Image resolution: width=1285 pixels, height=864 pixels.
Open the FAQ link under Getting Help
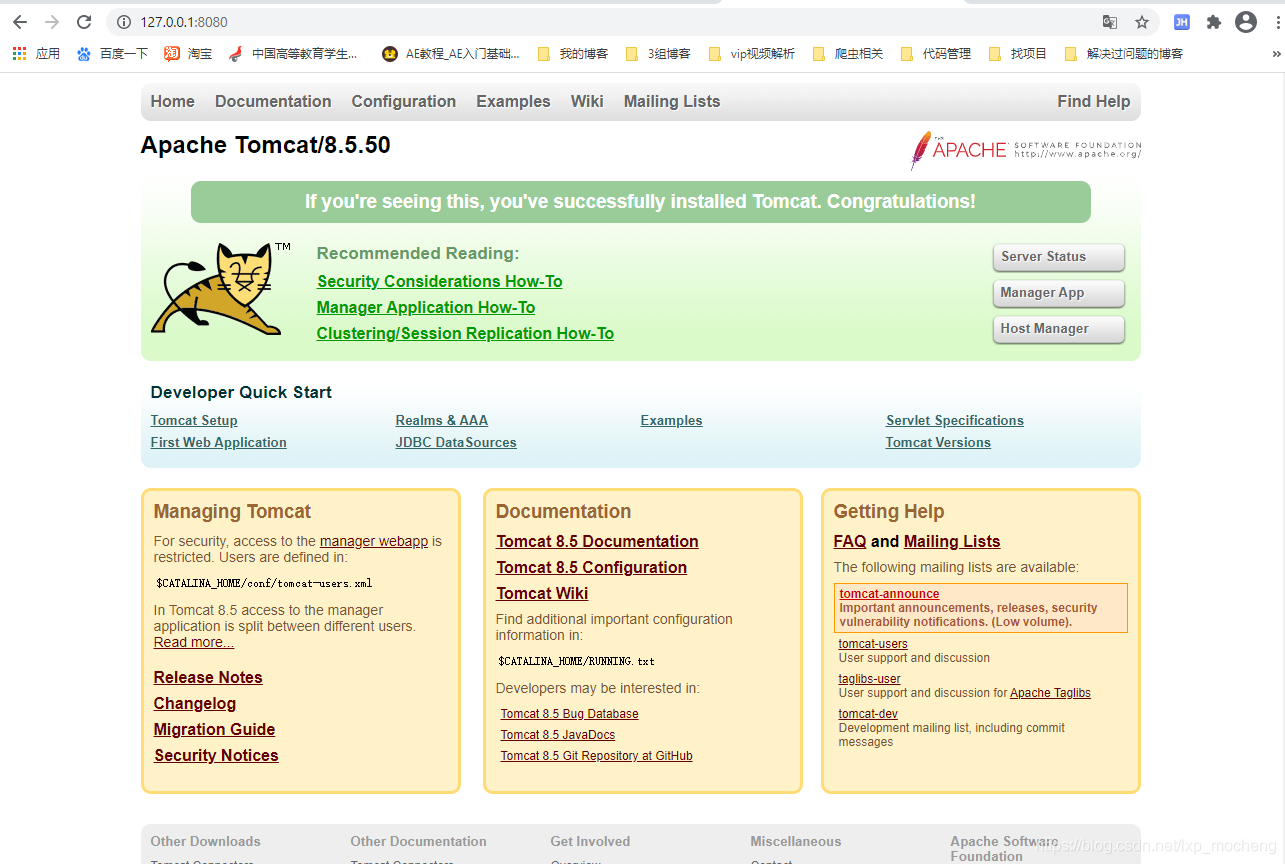[850, 542]
